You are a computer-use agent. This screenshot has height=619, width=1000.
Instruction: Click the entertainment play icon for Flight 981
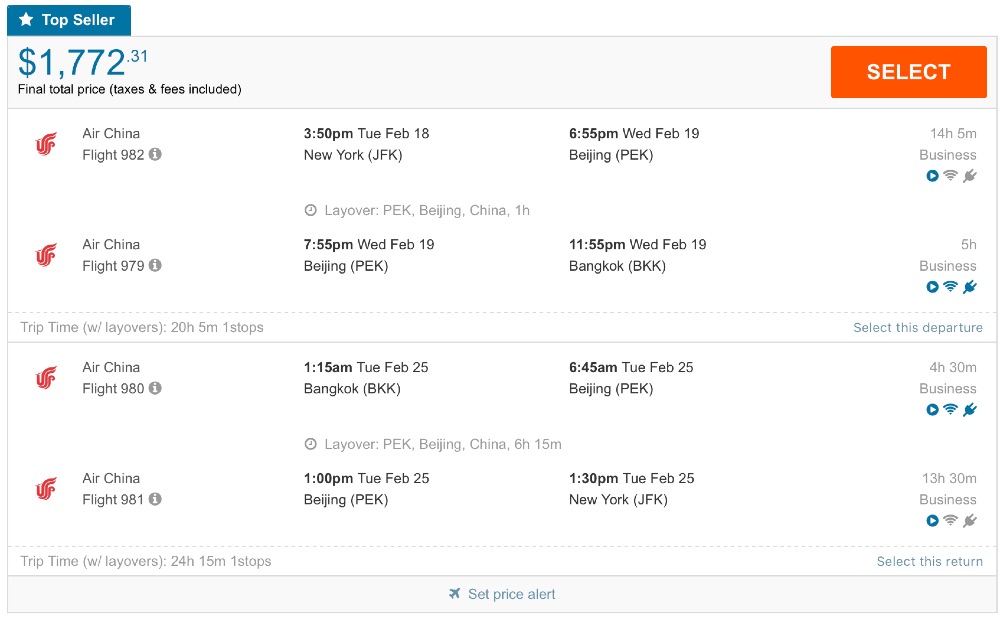[x=932, y=521]
